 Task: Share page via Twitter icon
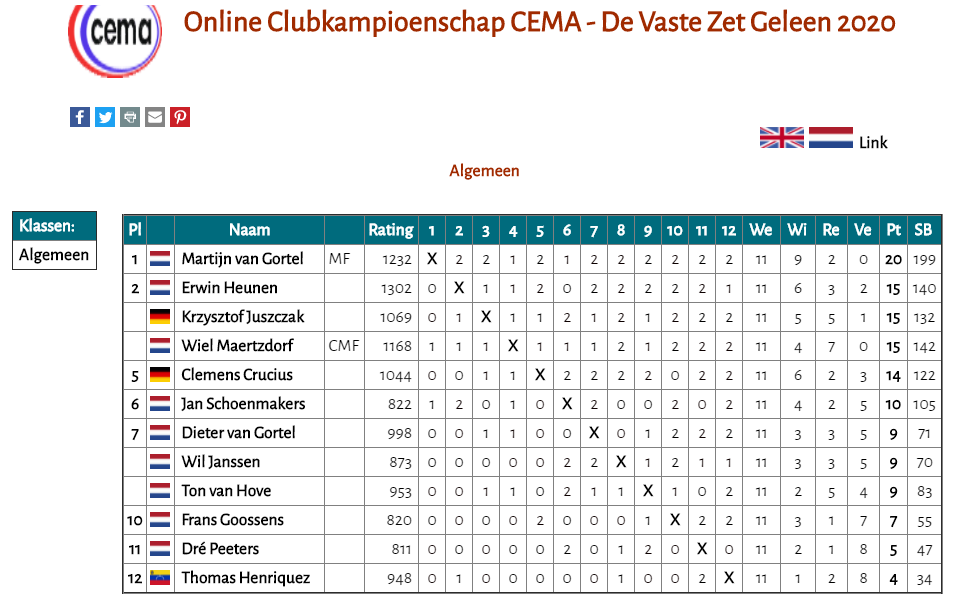pos(105,116)
